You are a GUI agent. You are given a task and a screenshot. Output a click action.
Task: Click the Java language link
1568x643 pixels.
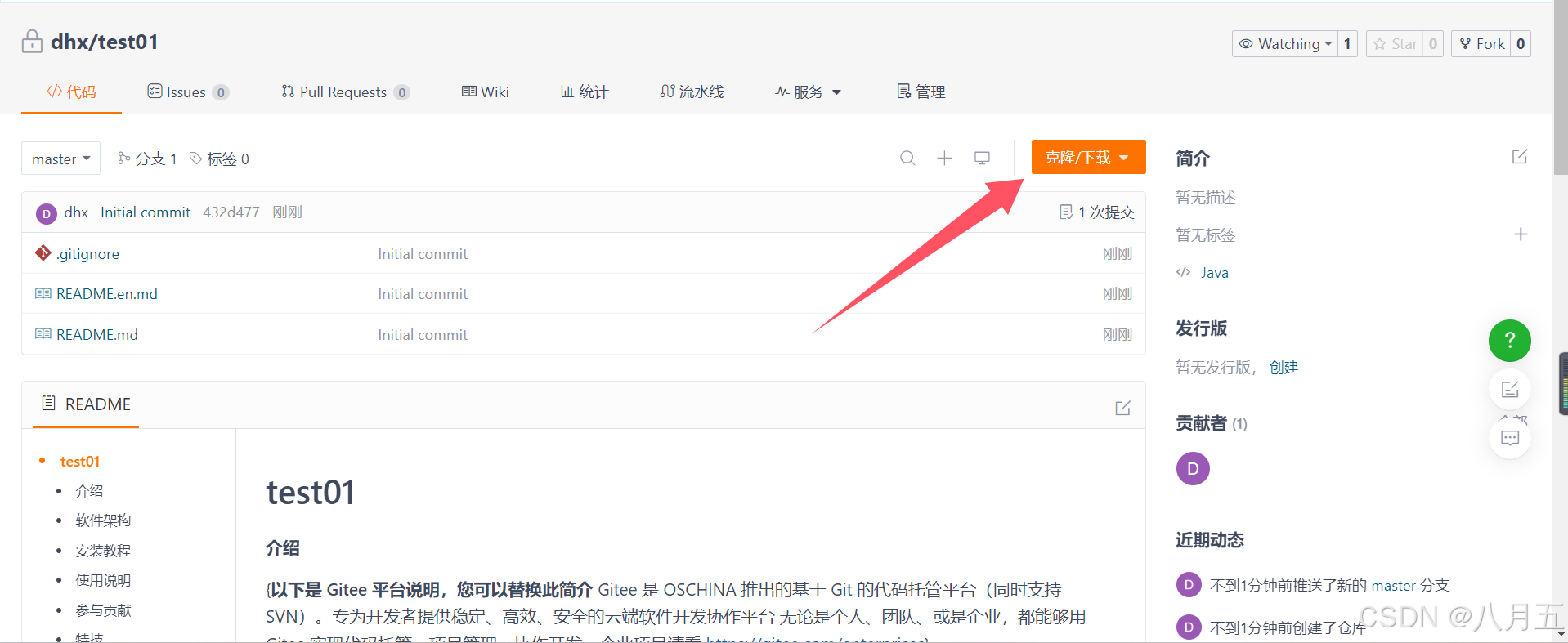[x=1214, y=273]
